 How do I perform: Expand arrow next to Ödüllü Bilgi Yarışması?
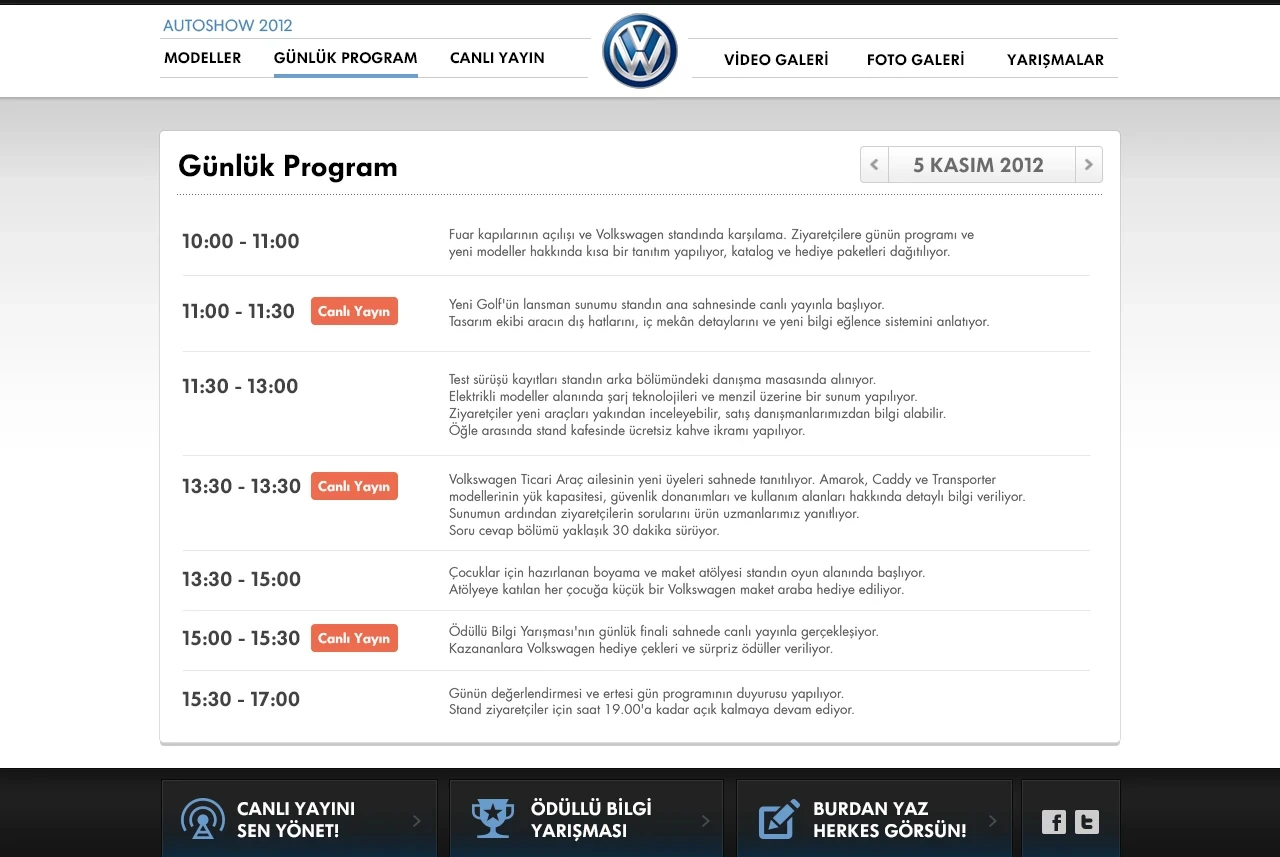[705, 821]
